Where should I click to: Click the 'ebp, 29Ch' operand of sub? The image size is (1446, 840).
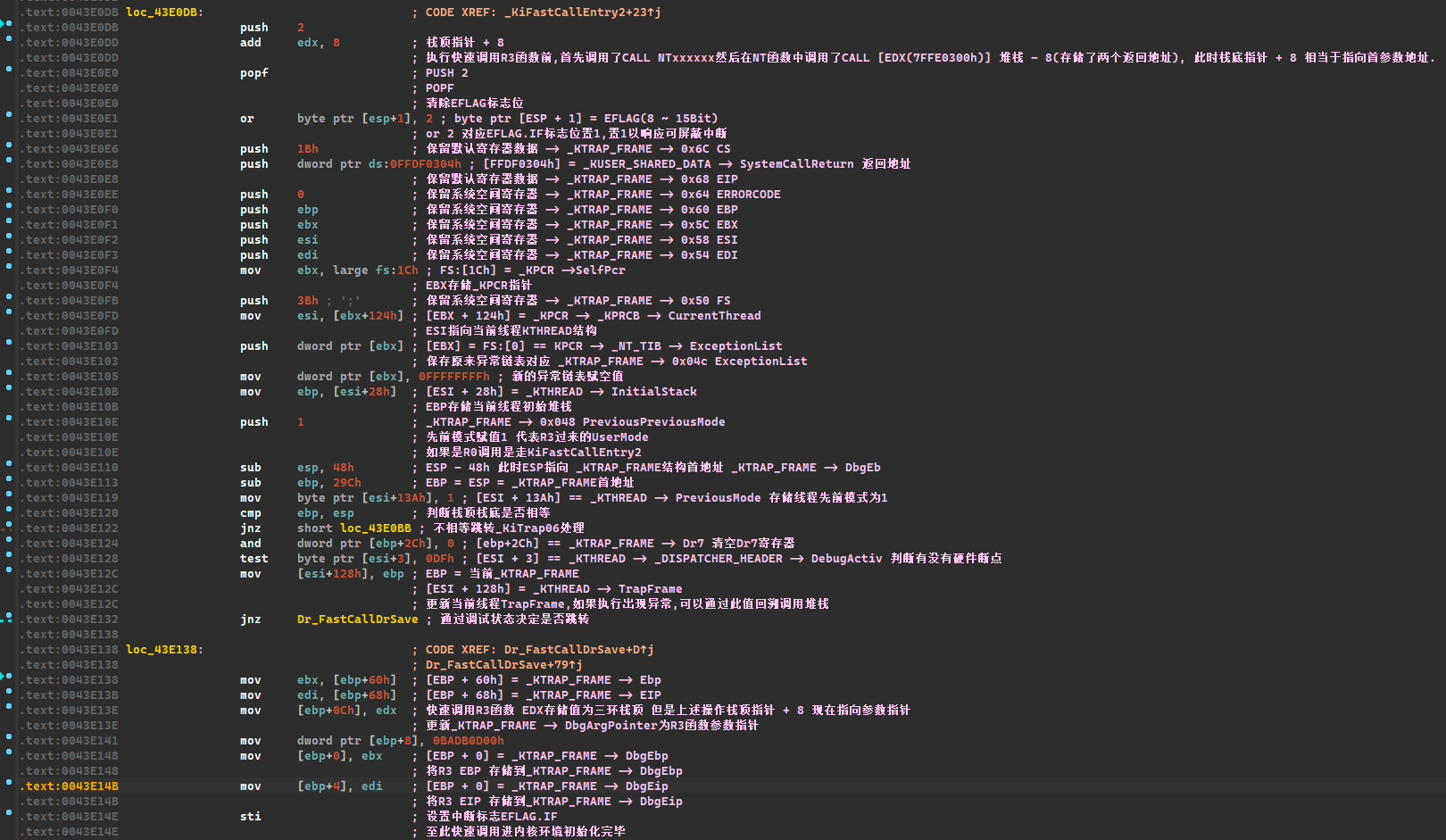coord(329,483)
